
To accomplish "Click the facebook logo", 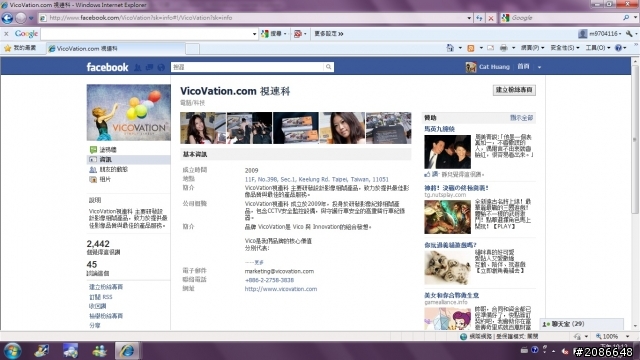I will click(107, 67).
